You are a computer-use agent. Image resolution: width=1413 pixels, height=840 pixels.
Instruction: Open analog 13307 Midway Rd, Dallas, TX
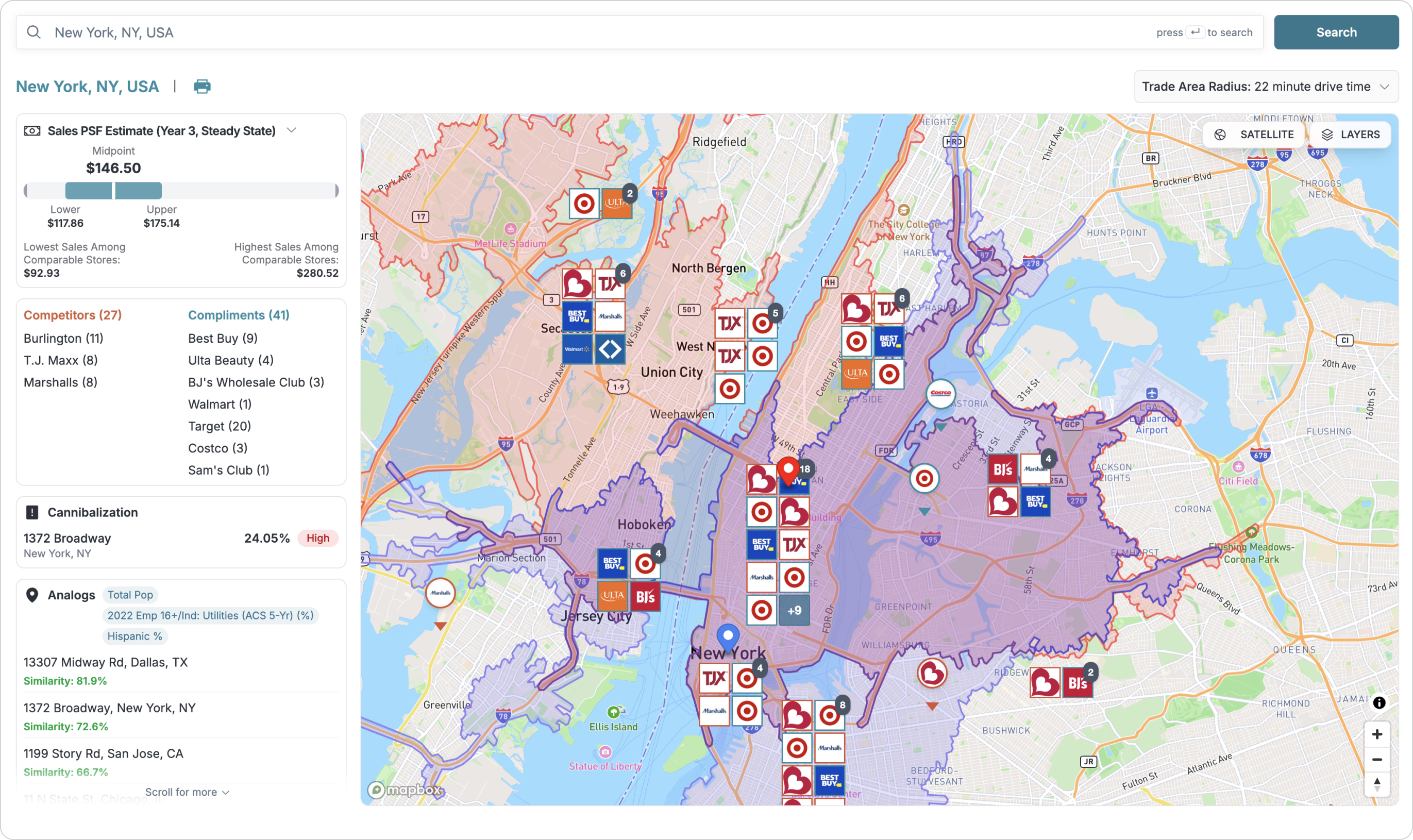[x=106, y=662]
